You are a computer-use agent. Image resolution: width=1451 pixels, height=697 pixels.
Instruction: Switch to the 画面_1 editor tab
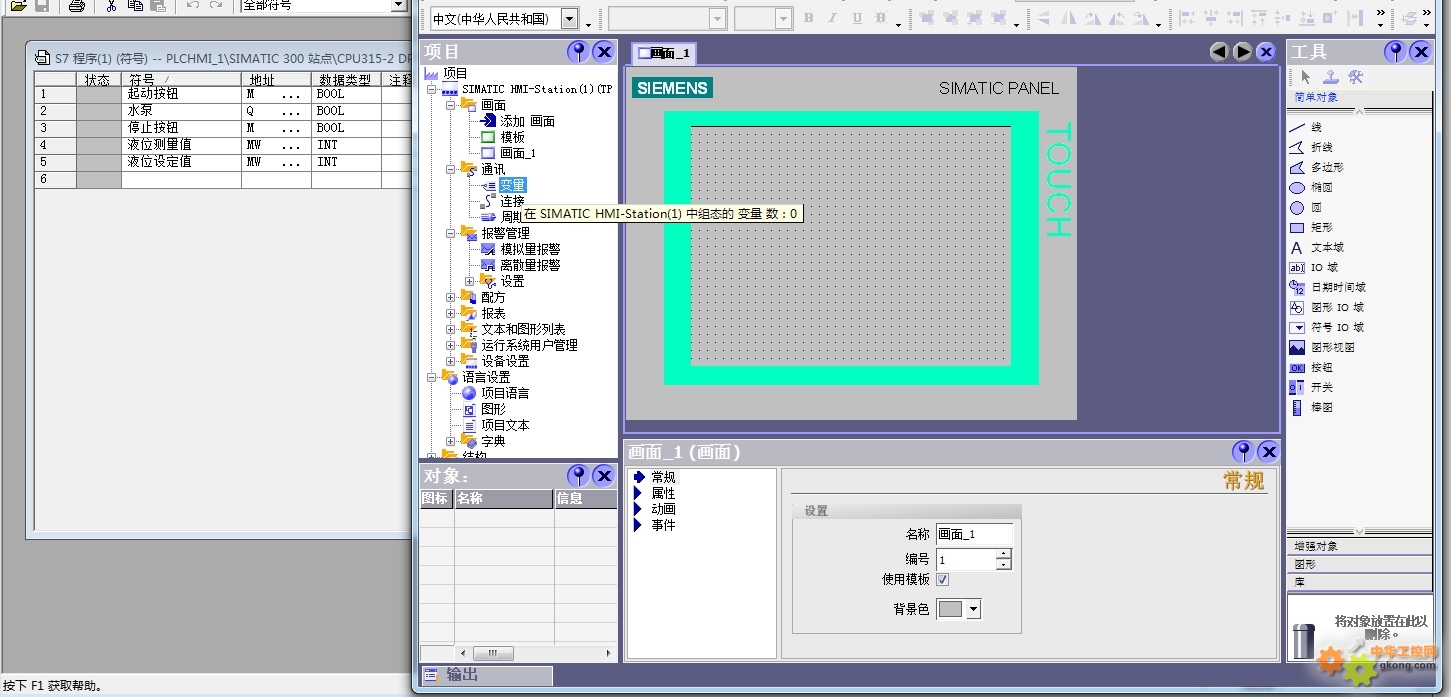663,53
